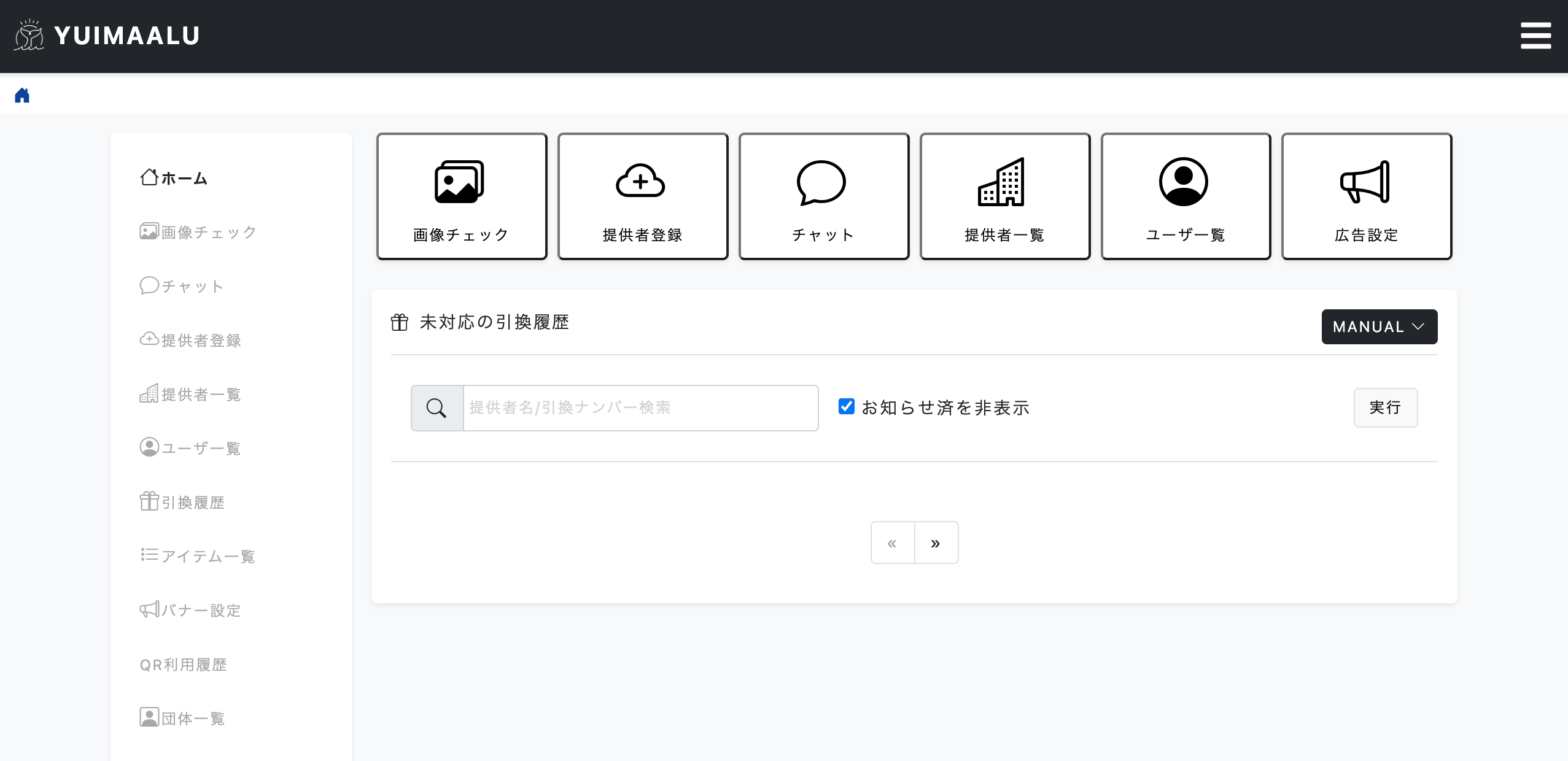Open QR利用履歴 sidebar link
This screenshot has height=761, width=1568.
click(184, 664)
